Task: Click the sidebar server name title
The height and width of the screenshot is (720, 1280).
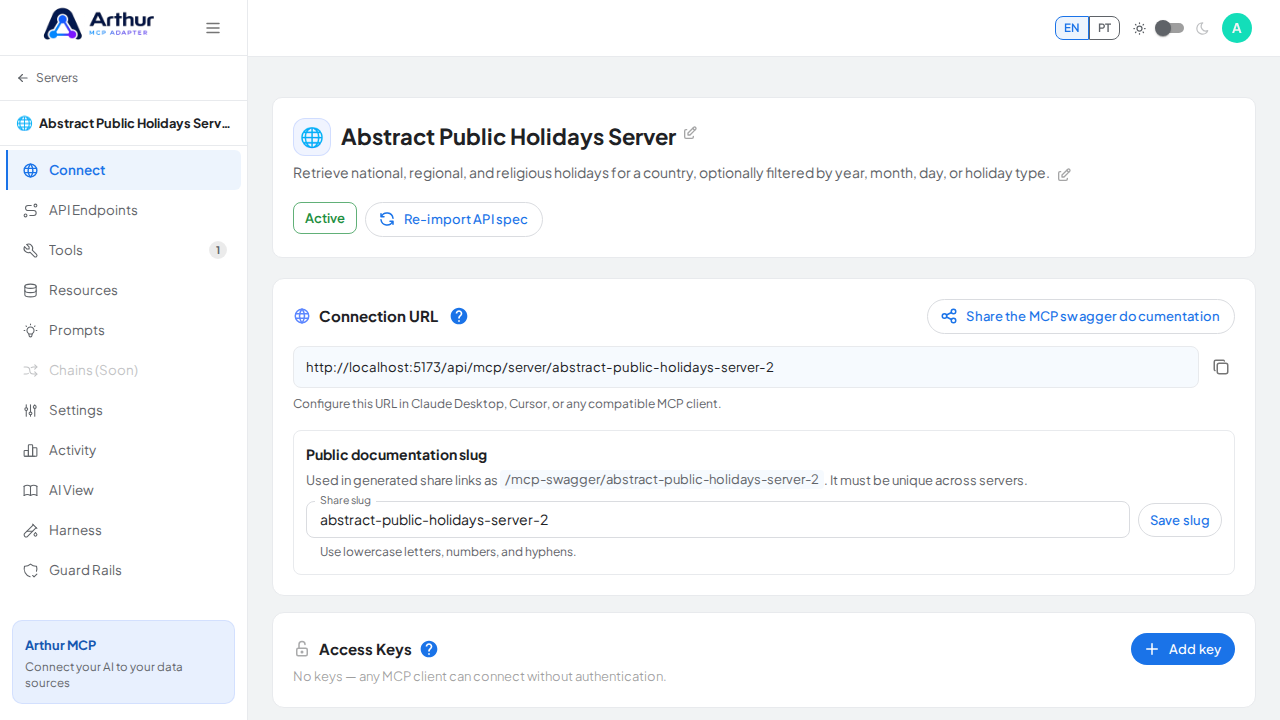Action: (135, 123)
